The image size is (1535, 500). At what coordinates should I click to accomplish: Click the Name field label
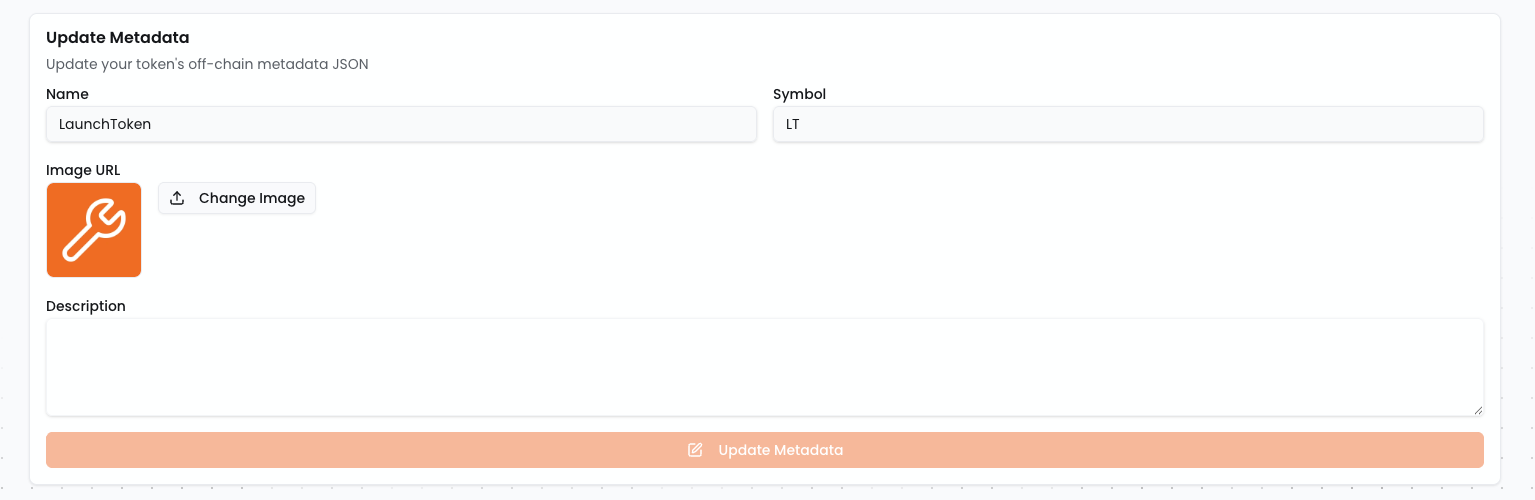point(67,94)
